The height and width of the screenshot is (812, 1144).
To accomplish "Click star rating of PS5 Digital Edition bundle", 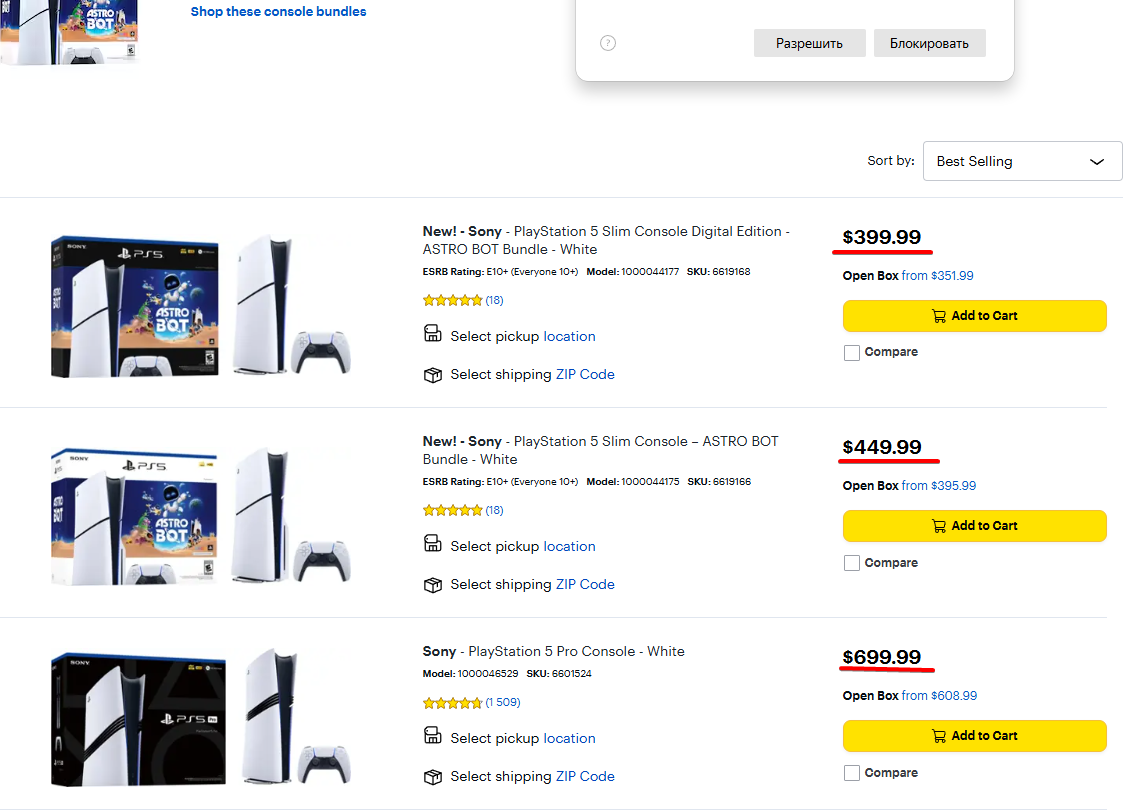I will pyautogui.click(x=452, y=300).
